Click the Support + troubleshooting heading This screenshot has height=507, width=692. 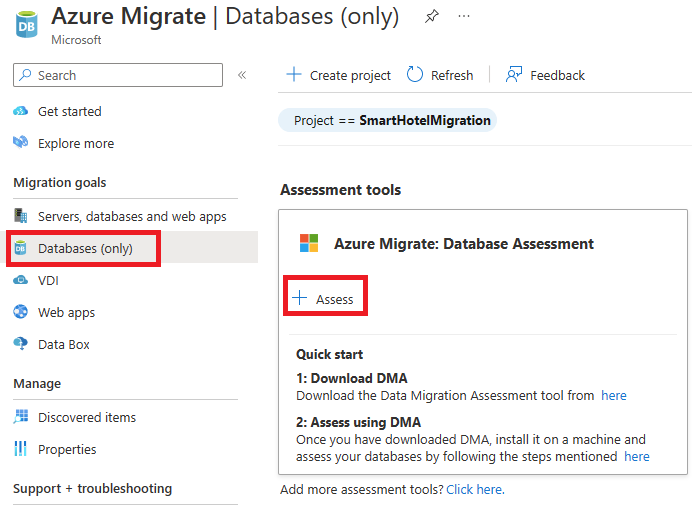coord(93,488)
